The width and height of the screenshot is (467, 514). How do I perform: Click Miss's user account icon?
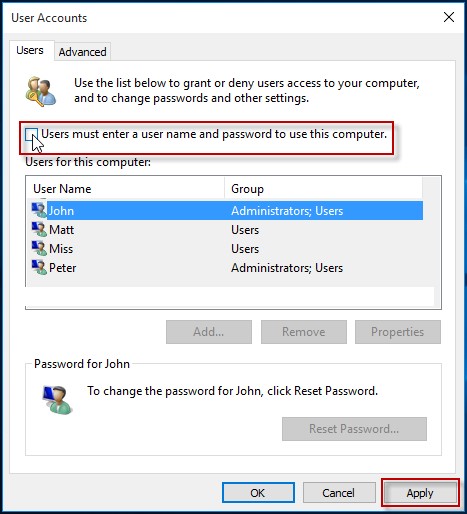click(39, 248)
